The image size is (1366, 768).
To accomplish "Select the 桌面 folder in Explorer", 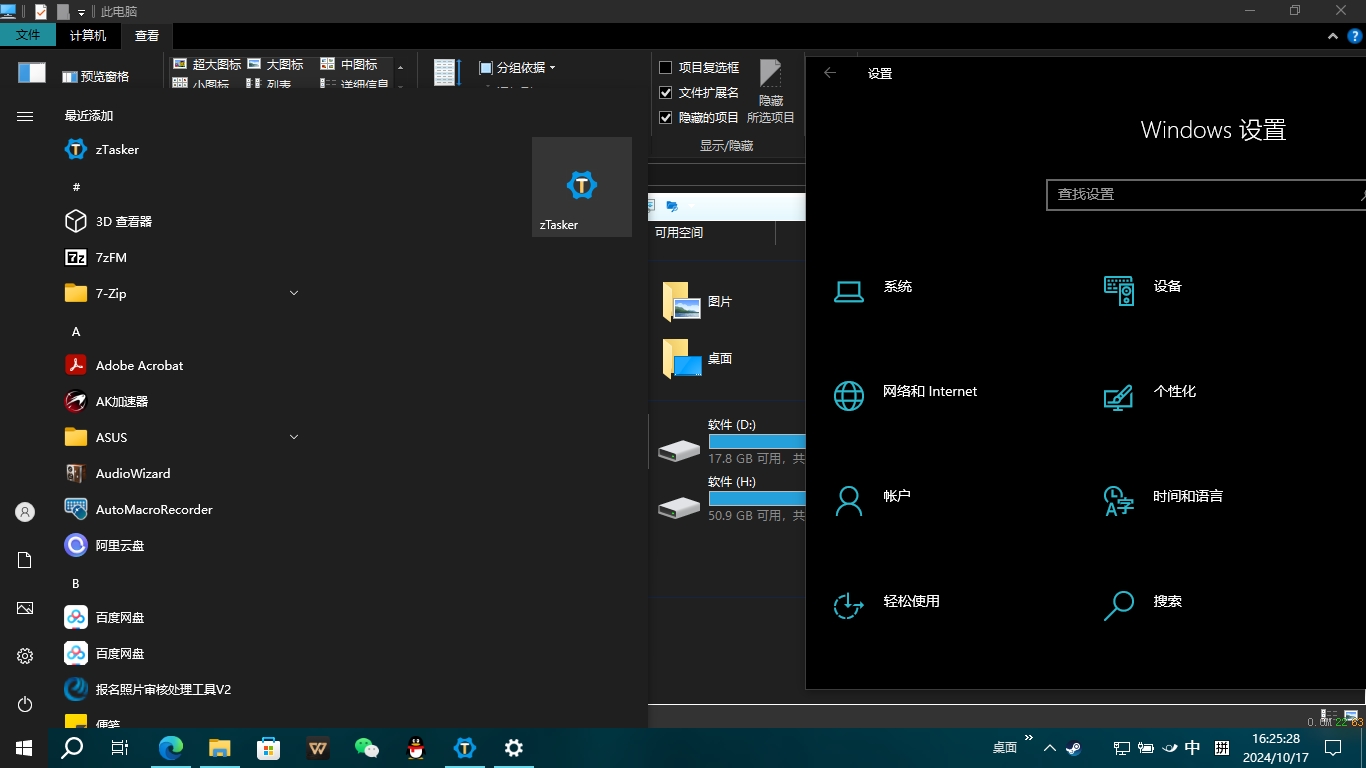I will tap(698, 358).
